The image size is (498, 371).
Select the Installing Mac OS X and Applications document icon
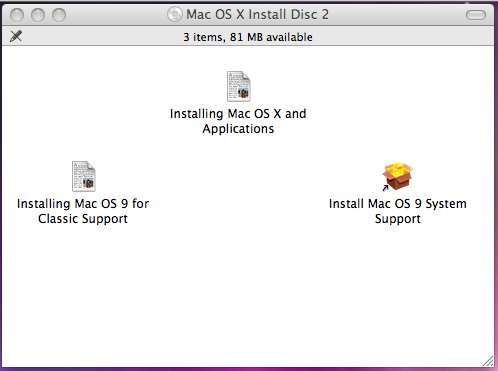coord(239,86)
